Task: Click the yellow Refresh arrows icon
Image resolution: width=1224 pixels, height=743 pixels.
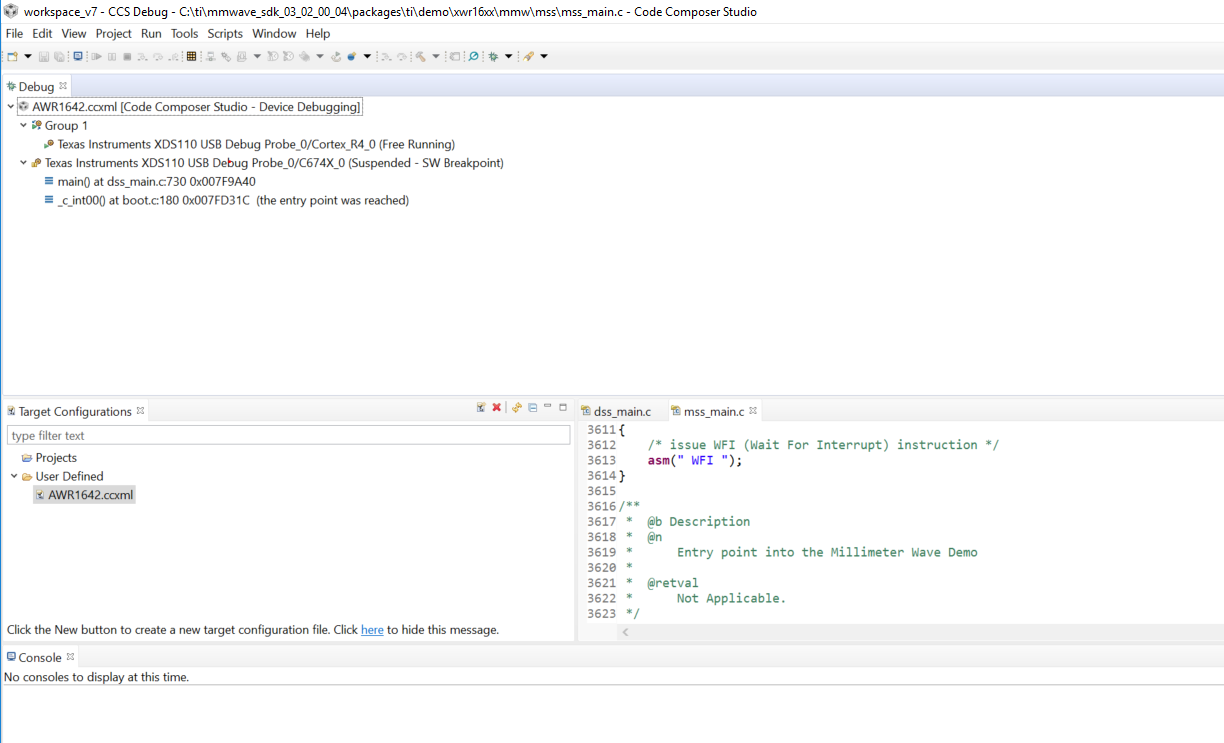Action: click(517, 408)
